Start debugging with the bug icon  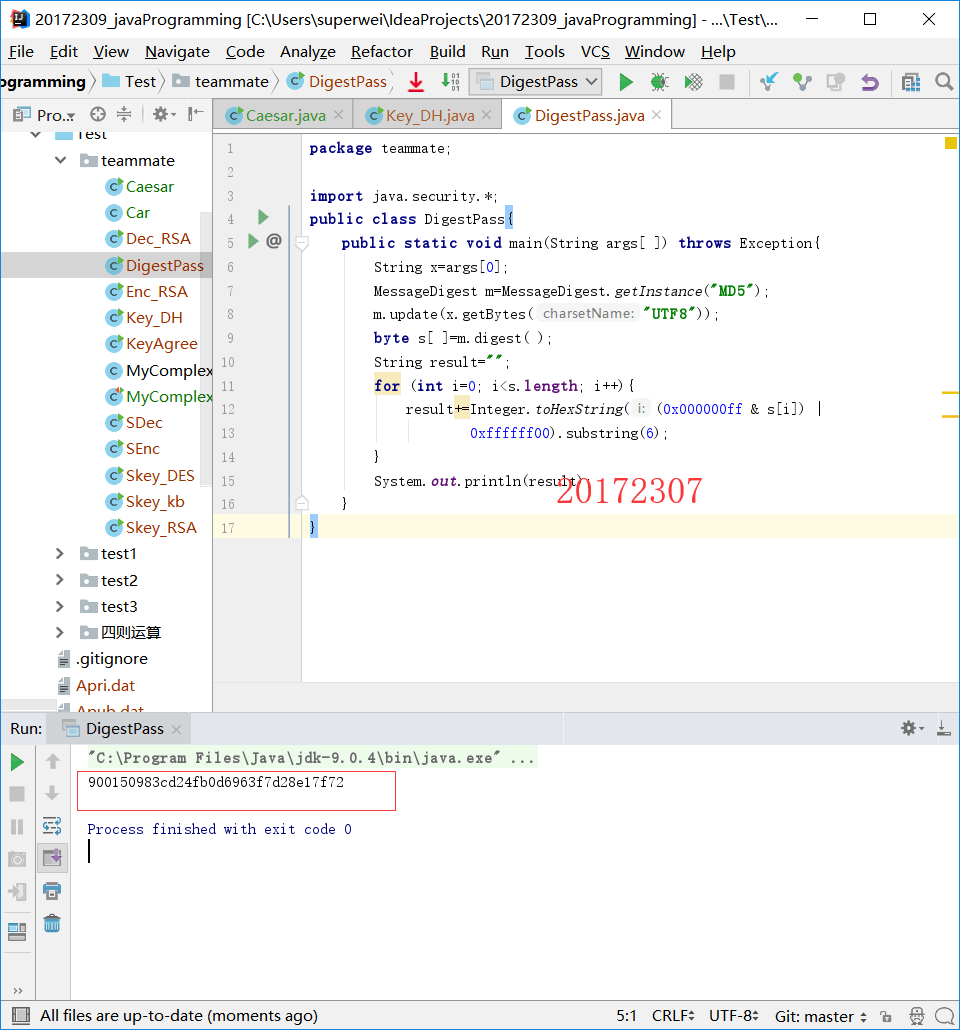659,82
